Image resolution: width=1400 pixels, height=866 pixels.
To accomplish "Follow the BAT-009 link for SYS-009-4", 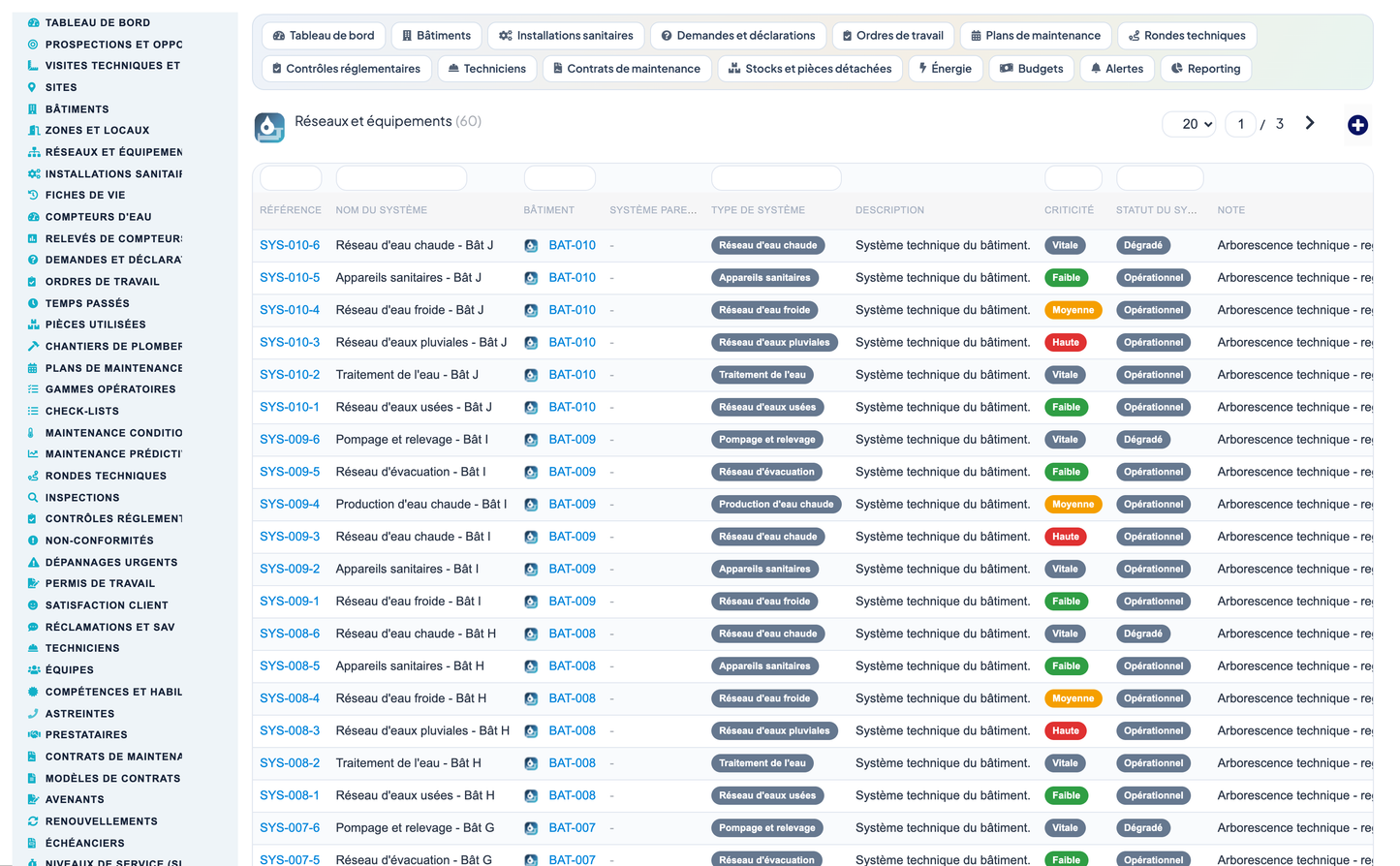I will [572, 504].
